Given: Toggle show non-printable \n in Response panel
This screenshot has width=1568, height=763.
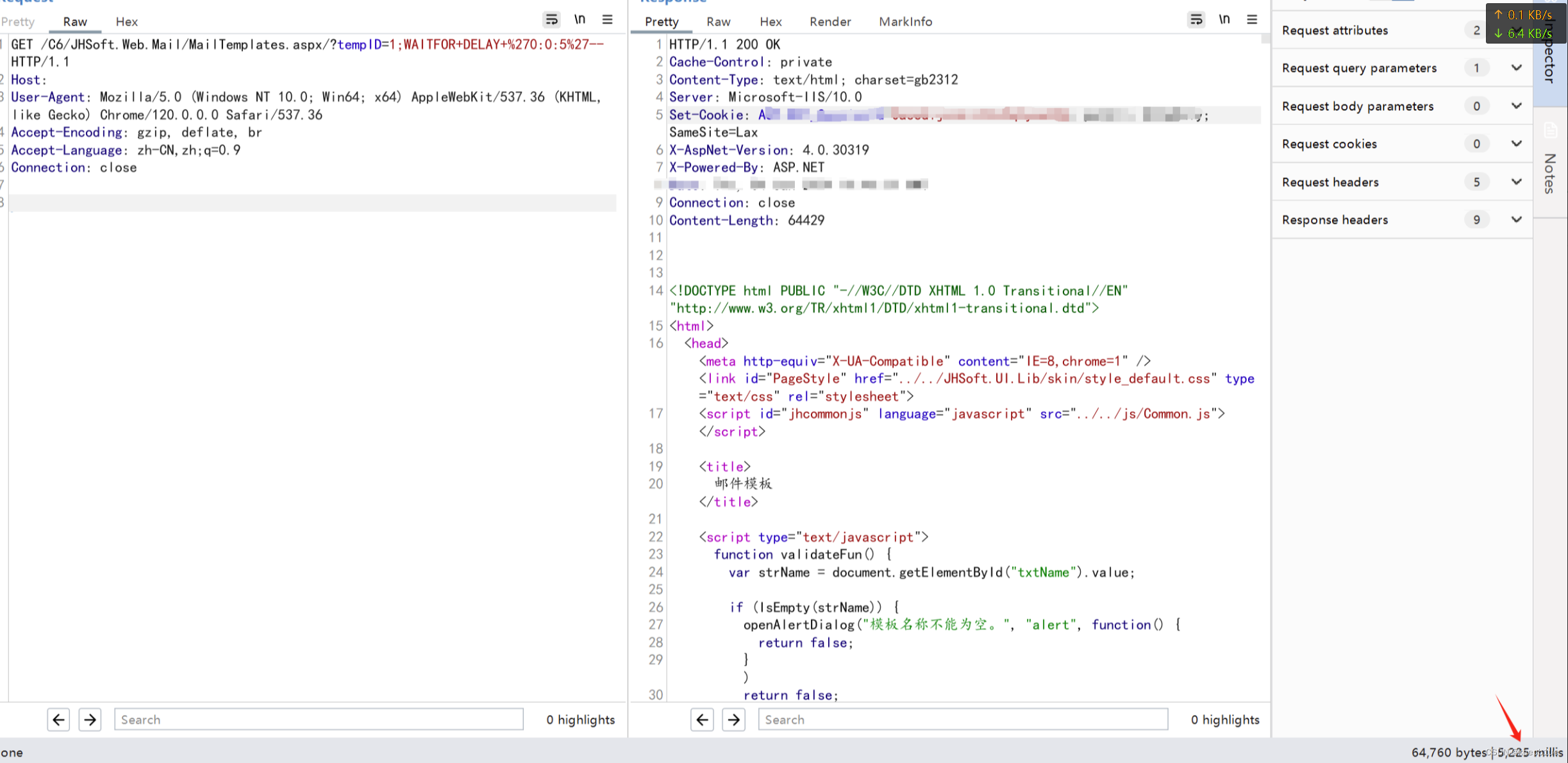Looking at the screenshot, I should tap(1224, 20).
